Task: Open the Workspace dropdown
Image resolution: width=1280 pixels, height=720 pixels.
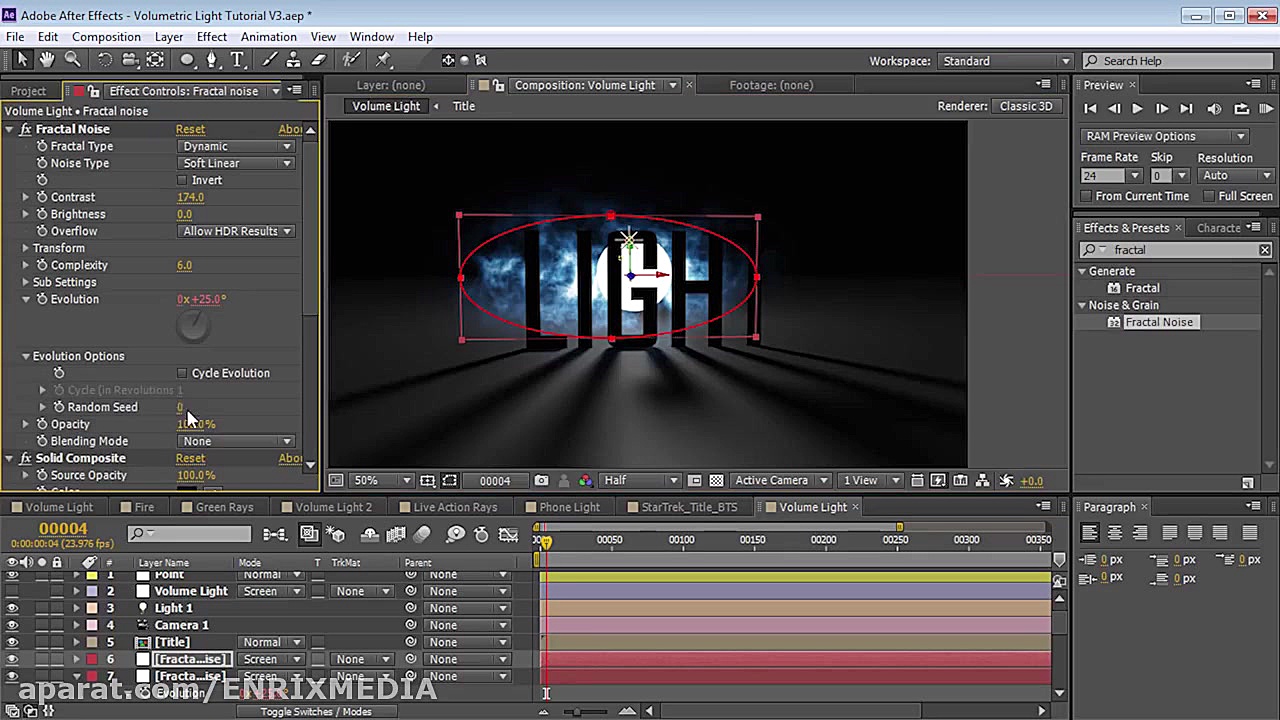Action: [1005, 61]
